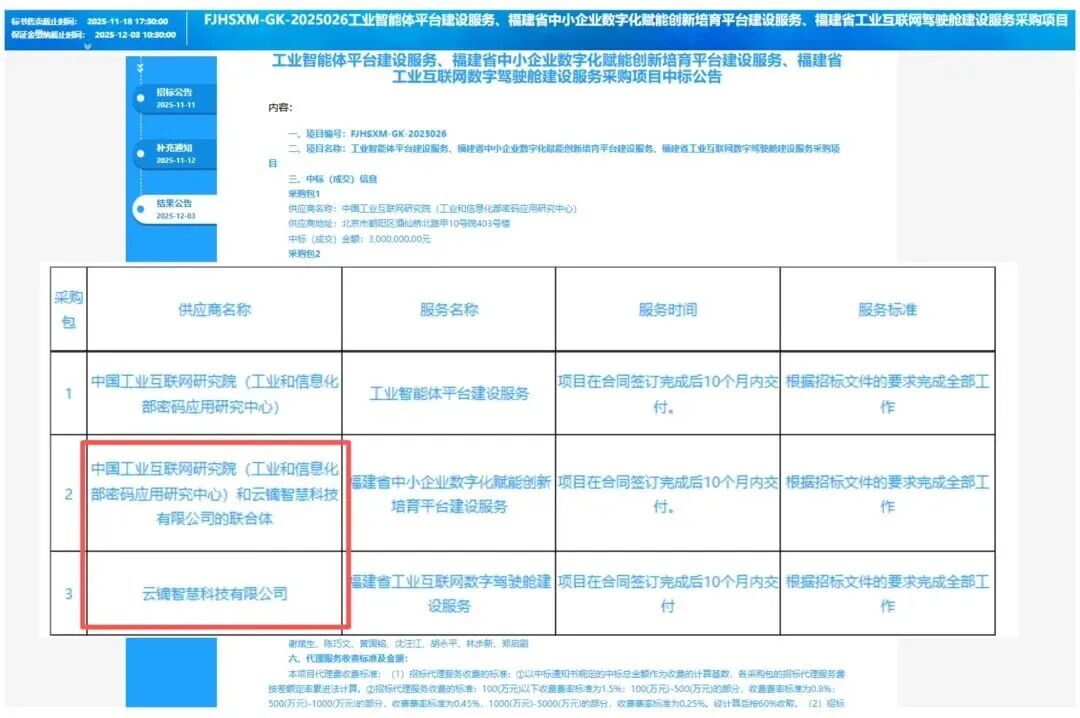Click package number 2 table cell

pos(68,493)
